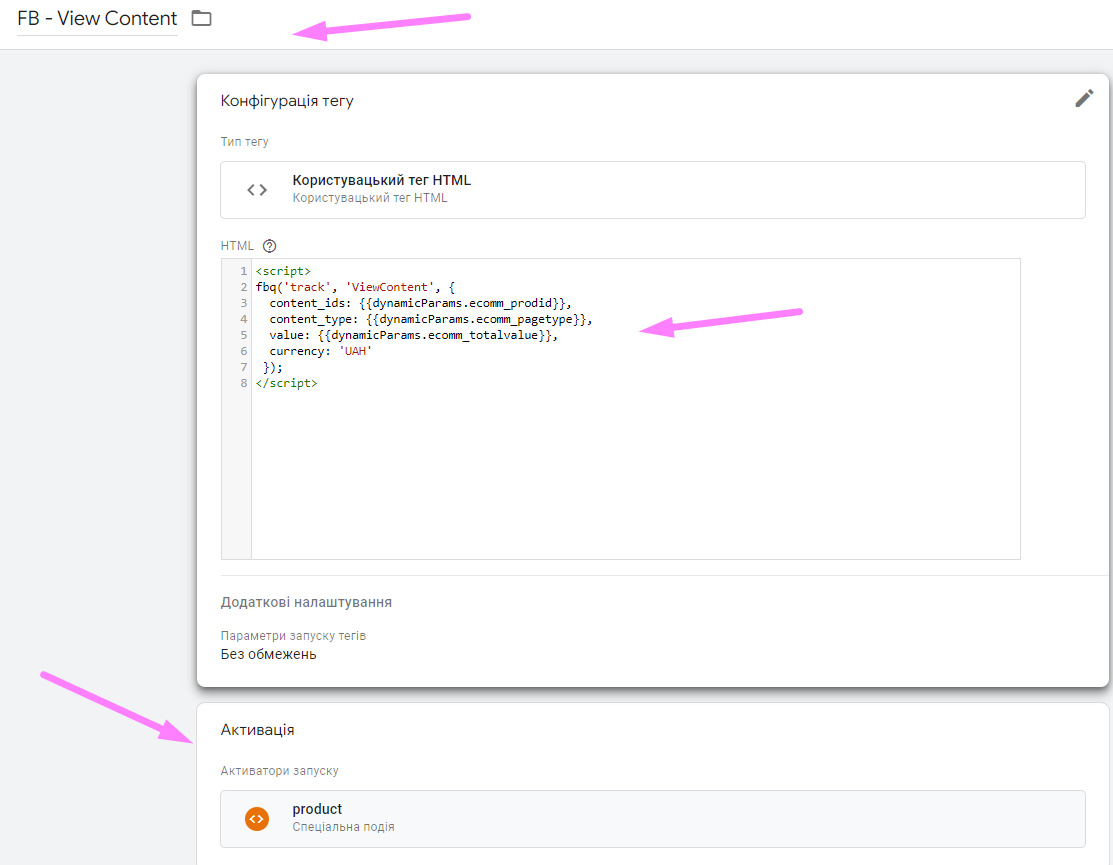The height and width of the screenshot is (865, 1113).
Task: Click the fbq 'ViewContent' code line
Action: pyautogui.click(x=355, y=287)
